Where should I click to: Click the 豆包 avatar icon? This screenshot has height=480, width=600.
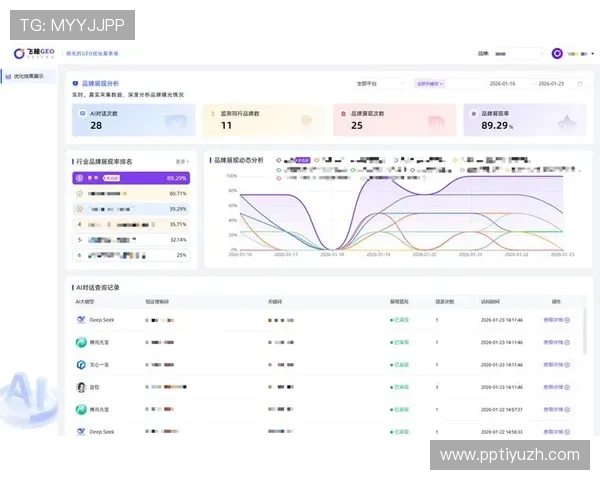81,387
